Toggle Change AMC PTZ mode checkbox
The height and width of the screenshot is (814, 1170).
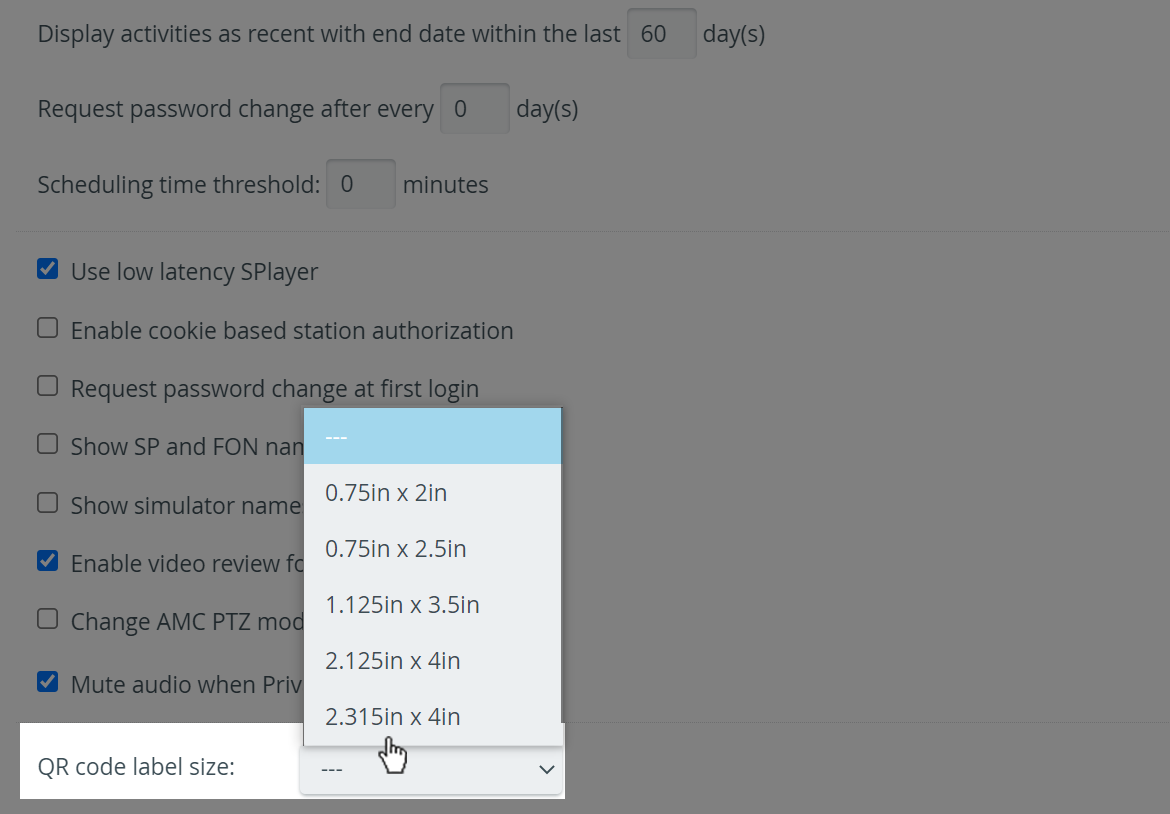pos(48,619)
